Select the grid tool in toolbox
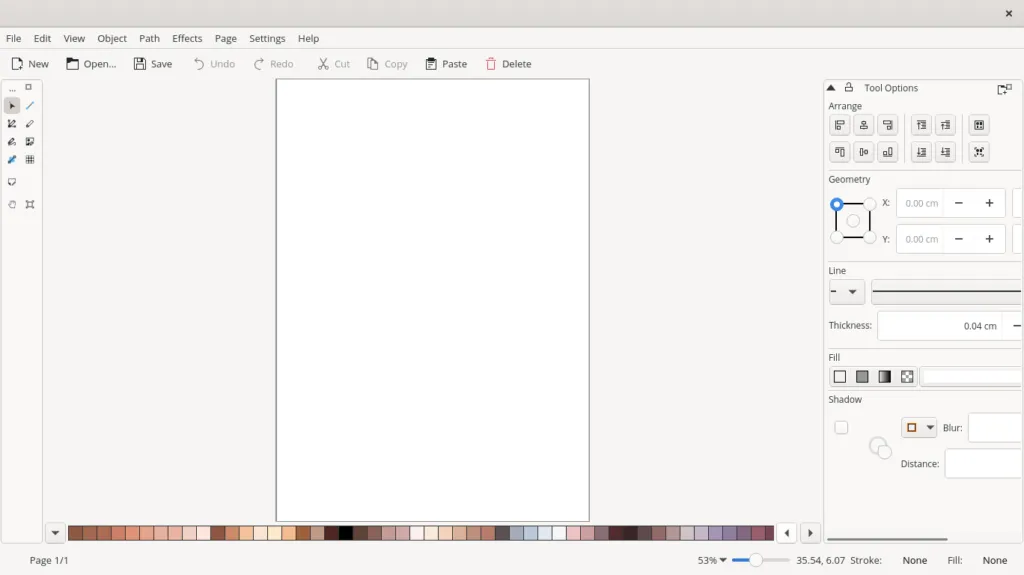 30,160
